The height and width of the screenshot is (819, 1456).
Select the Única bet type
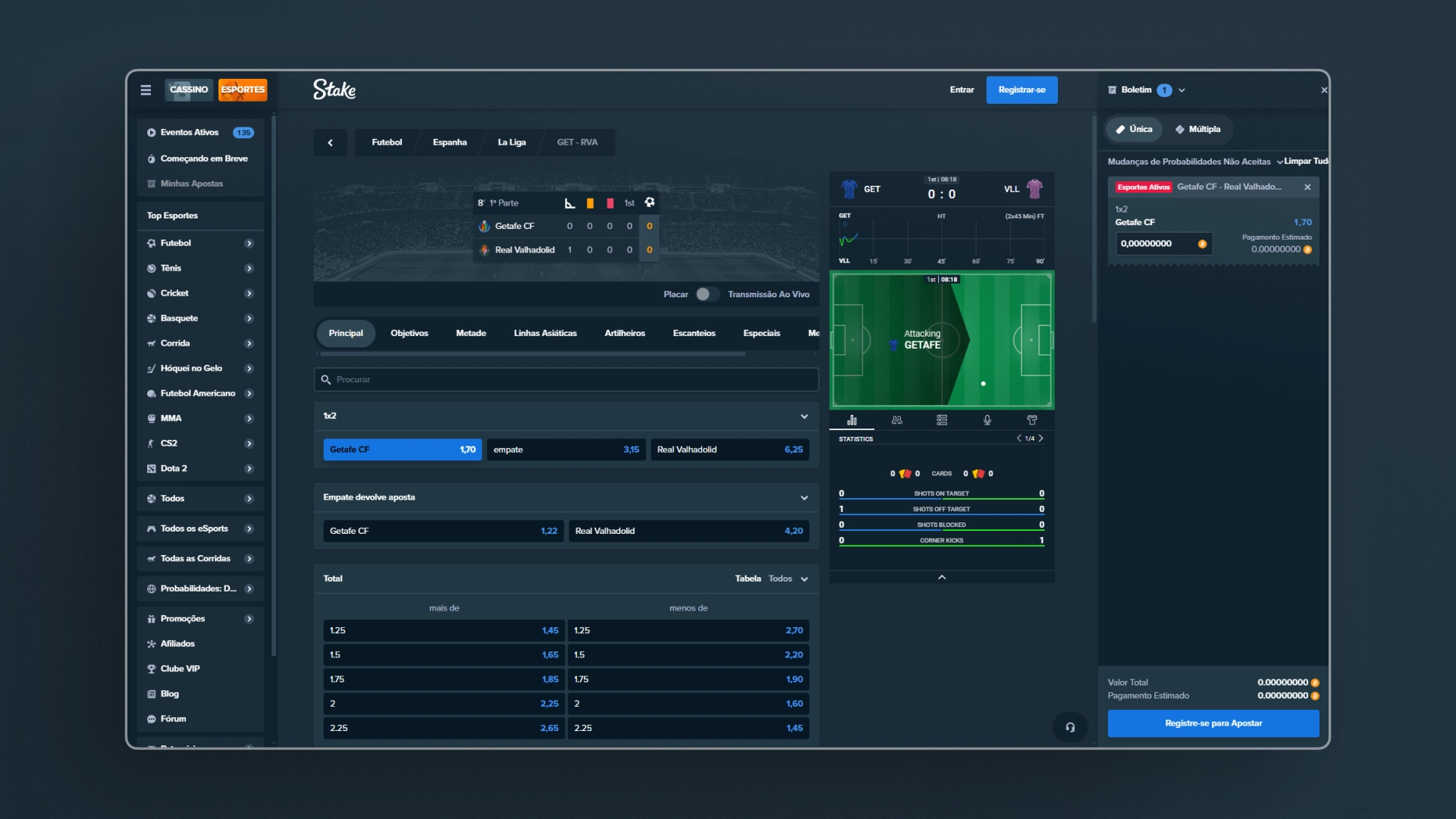1134,130
